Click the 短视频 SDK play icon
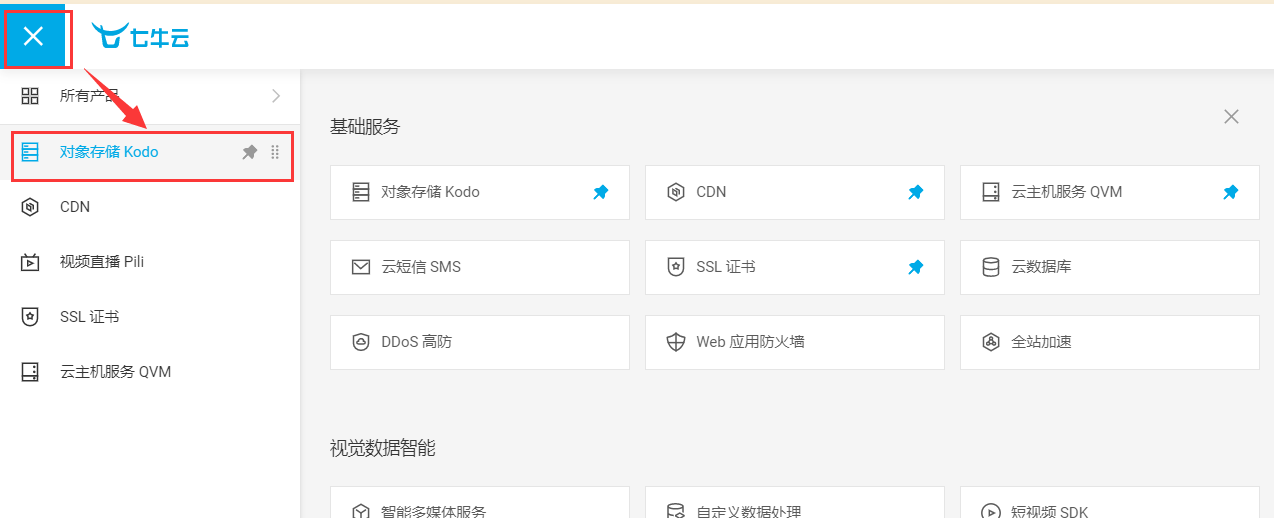Screen dimensions: 1274x518 pos(991,511)
